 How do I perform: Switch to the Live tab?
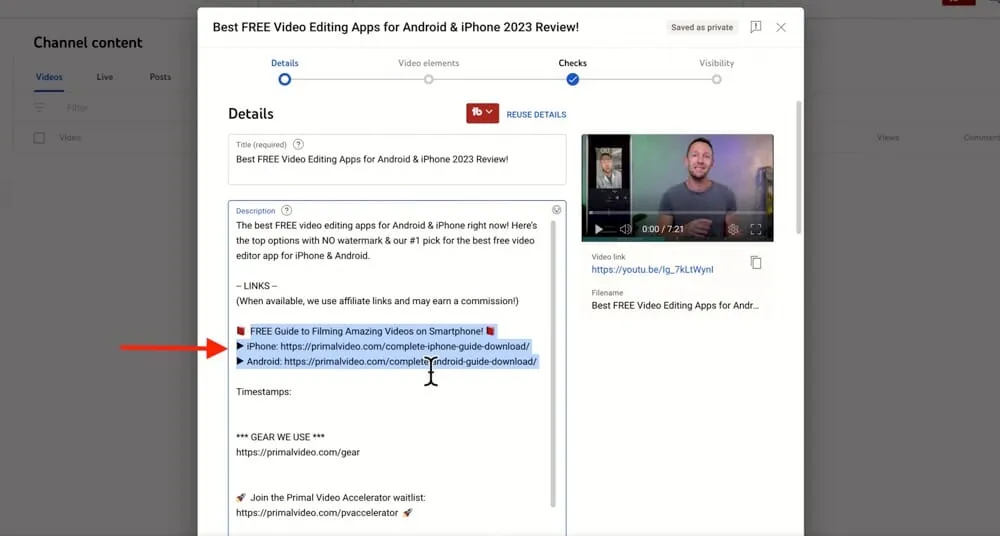105,77
